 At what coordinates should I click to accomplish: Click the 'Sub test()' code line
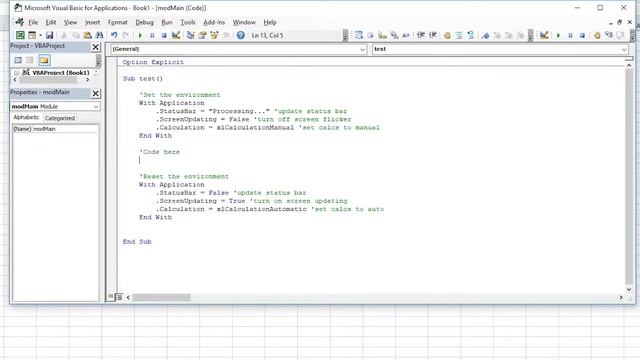point(143,78)
